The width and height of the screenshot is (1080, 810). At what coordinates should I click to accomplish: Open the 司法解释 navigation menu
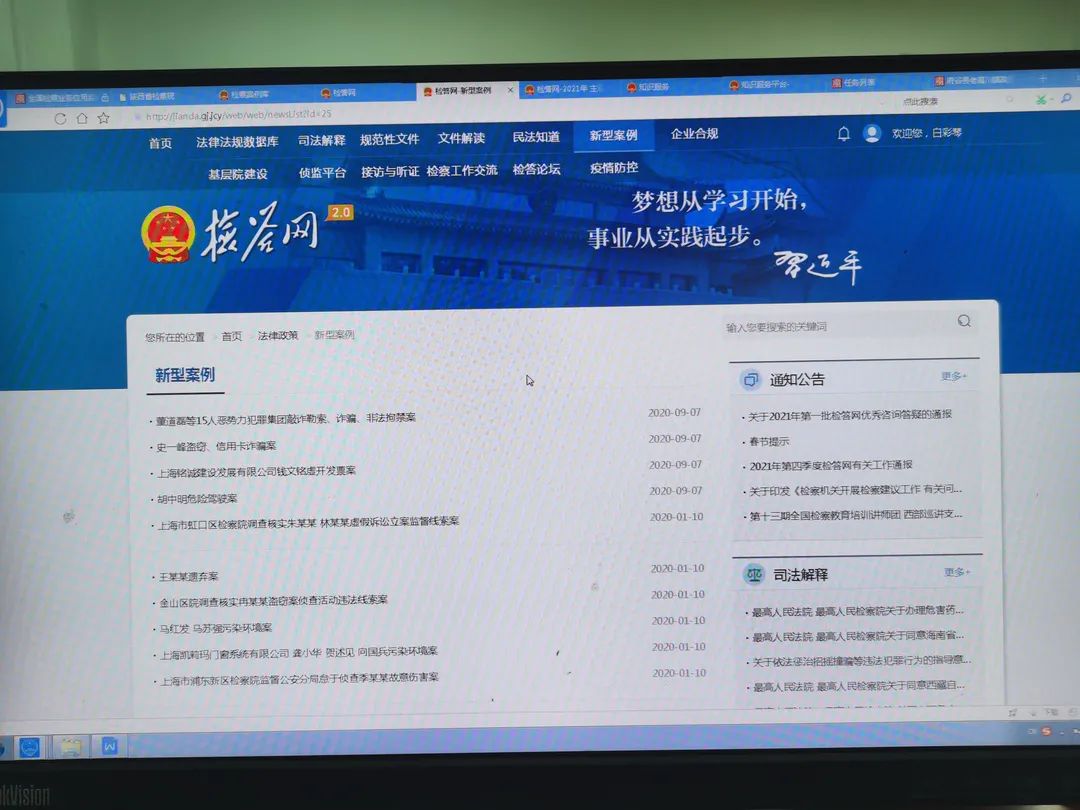321,141
